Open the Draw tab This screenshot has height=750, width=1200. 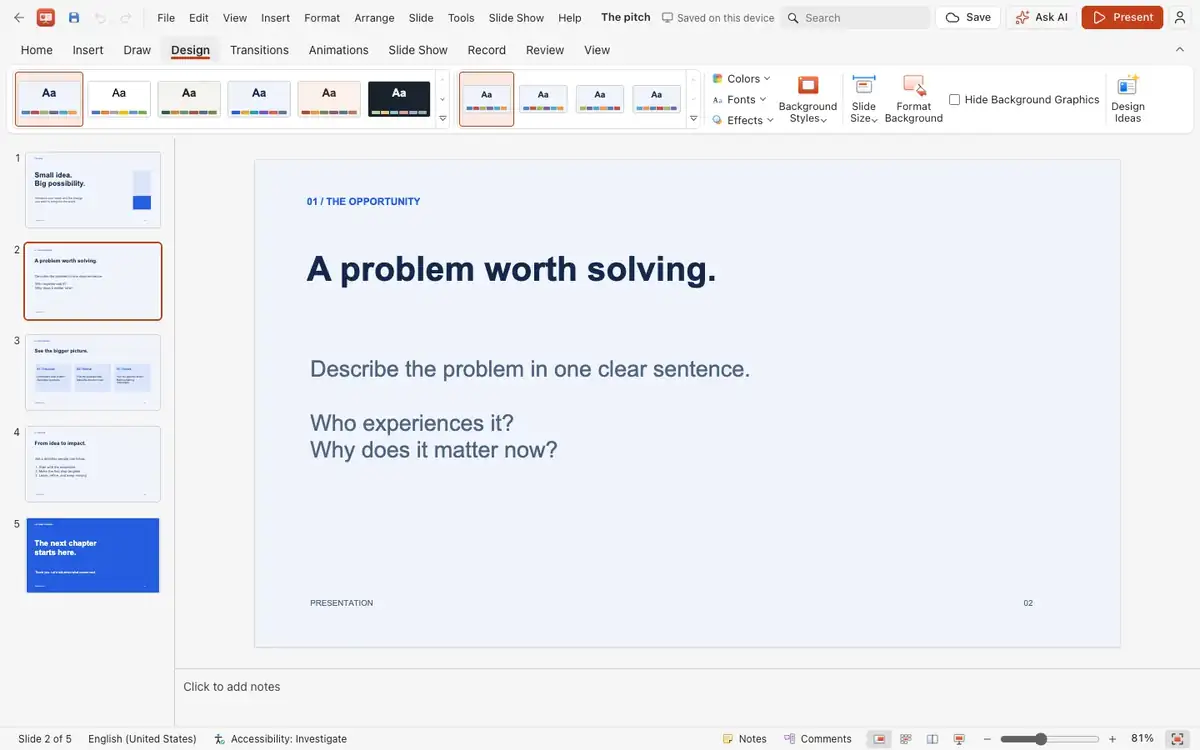point(137,50)
